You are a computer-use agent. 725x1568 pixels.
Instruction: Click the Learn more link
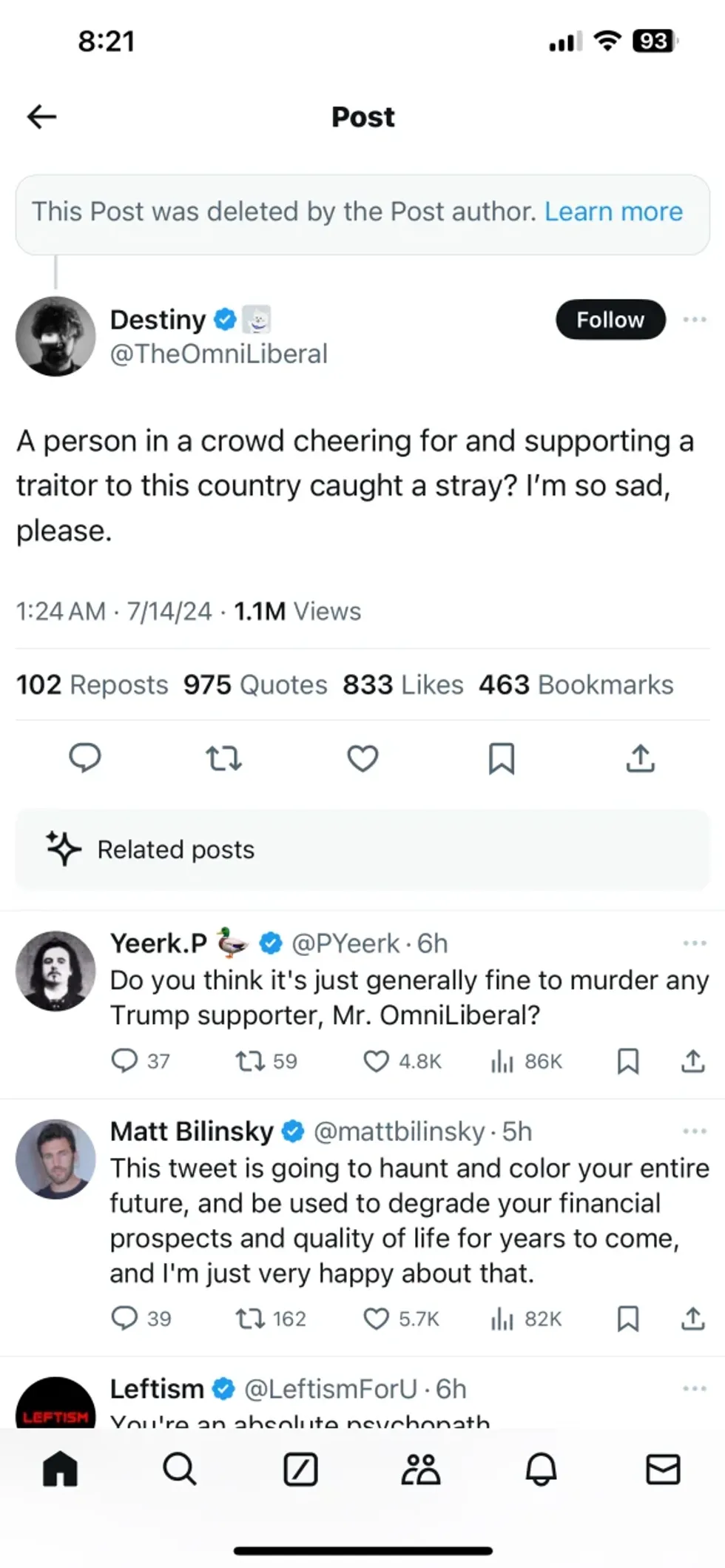click(613, 212)
